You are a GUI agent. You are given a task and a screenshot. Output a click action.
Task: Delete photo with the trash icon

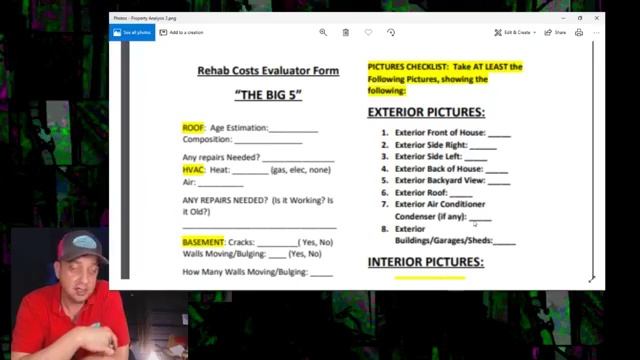pyautogui.click(x=346, y=33)
